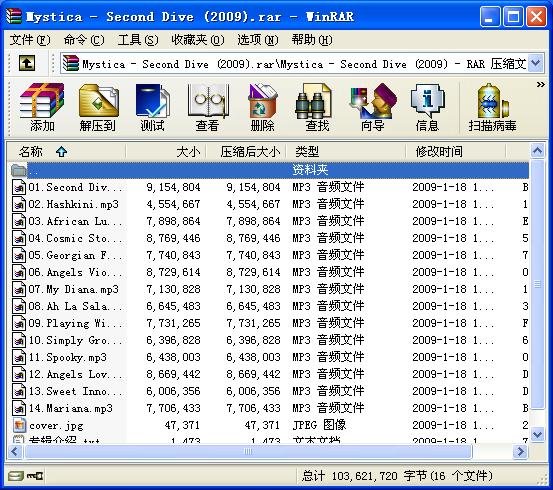Open the 工具(S) menu
Image resolution: width=553 pixels, height=490 pixels.
pos(138,40)
